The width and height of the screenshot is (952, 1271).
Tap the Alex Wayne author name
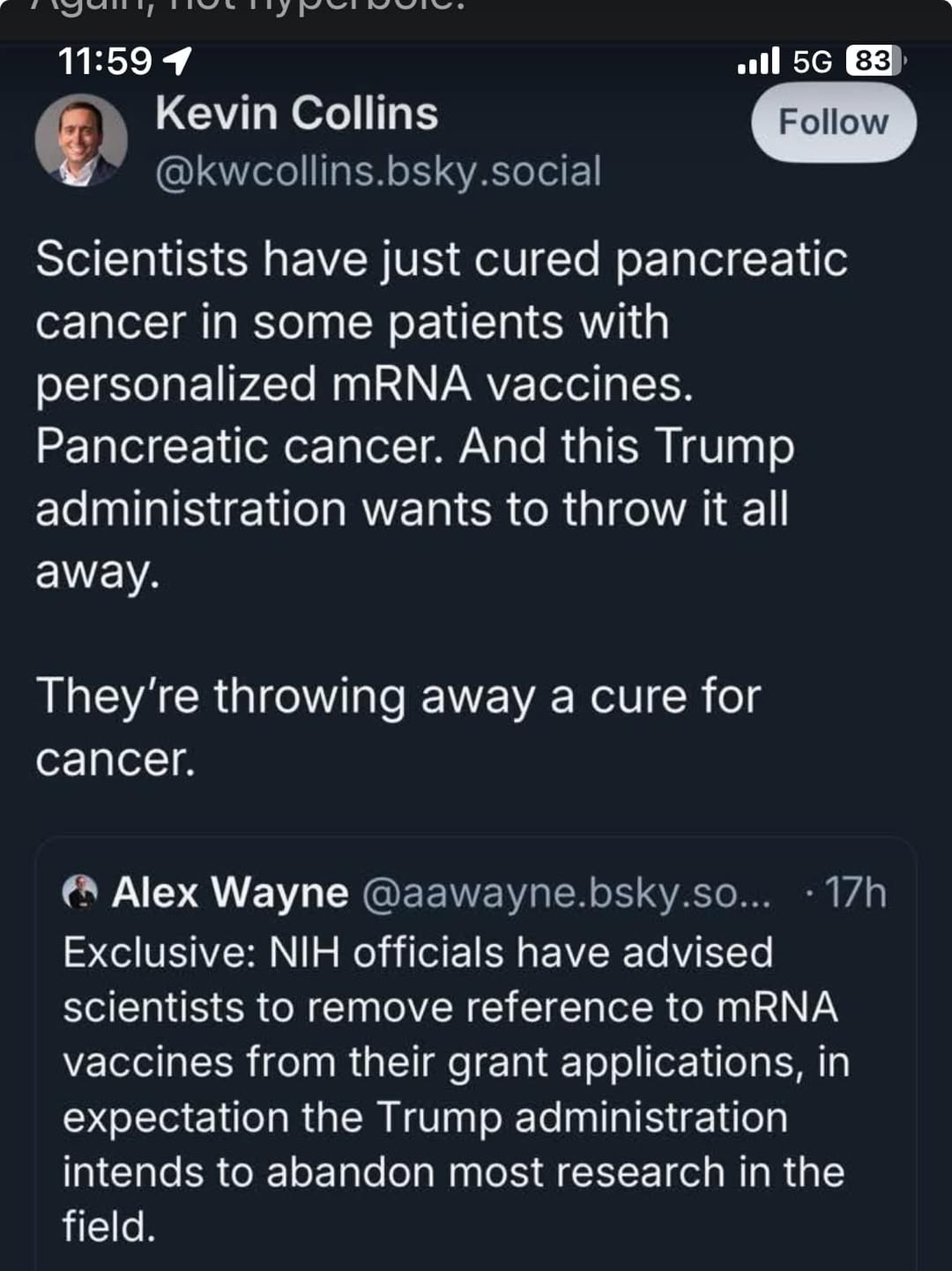[229, 892]
